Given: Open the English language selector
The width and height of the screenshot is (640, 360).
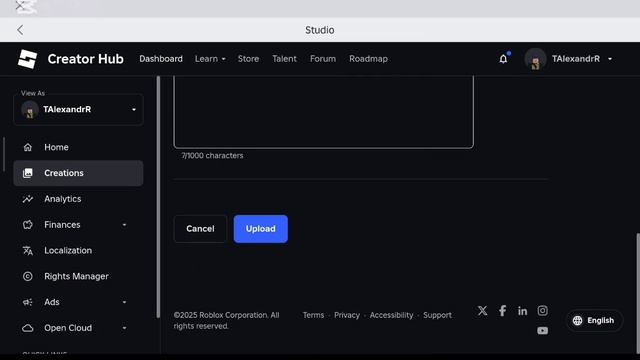Looking at the screenshot, I should [x=594, y=320].
